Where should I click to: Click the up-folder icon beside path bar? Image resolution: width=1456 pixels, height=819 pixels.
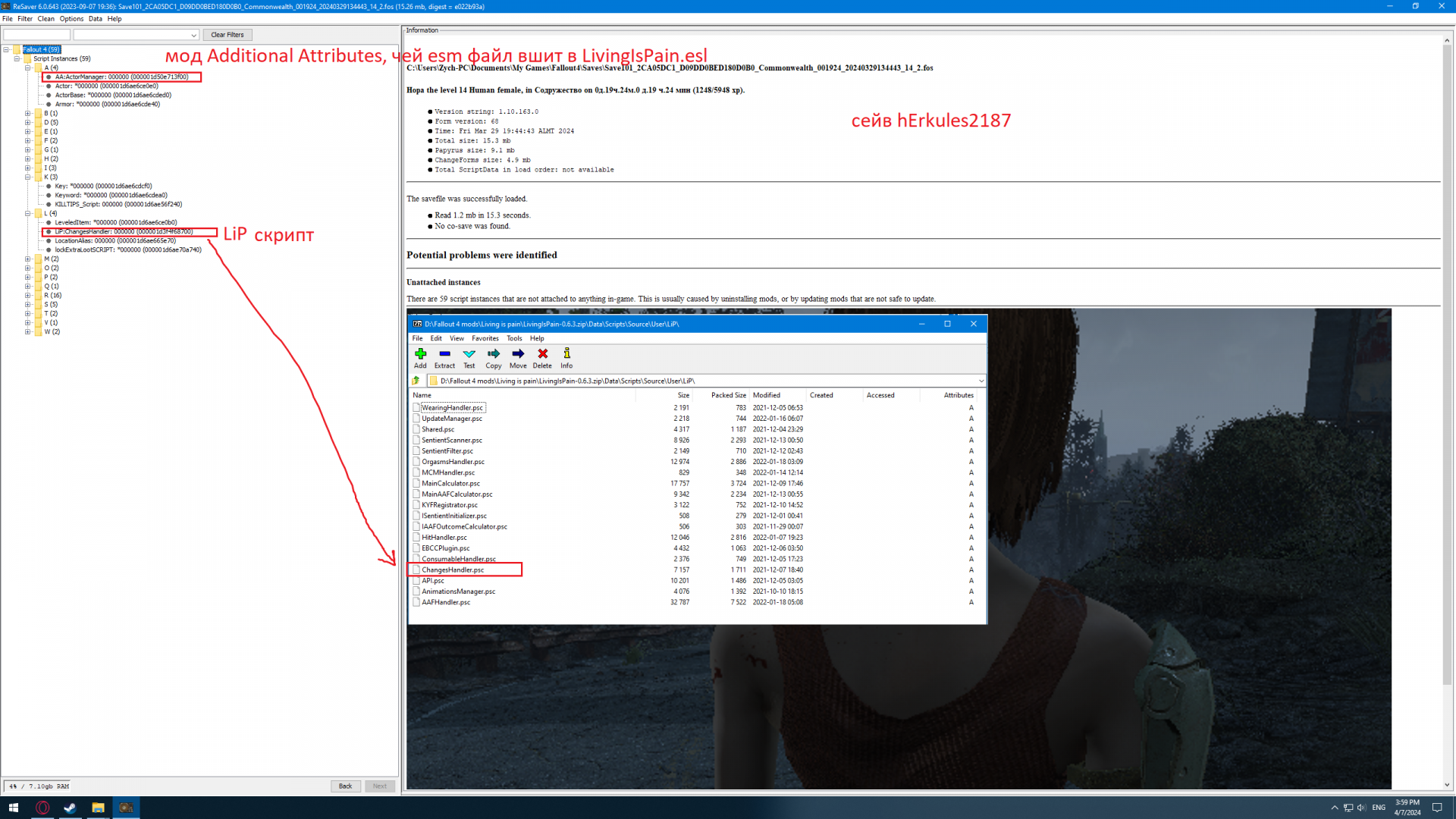416,381
